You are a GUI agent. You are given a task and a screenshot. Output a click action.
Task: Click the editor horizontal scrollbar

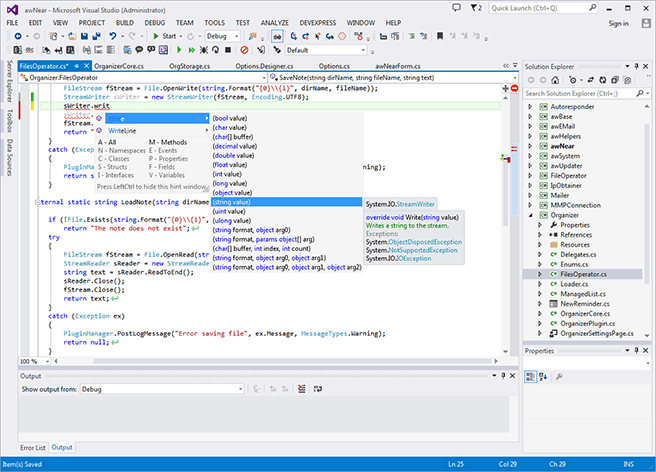pyautogui.click(x=280, y=361)
